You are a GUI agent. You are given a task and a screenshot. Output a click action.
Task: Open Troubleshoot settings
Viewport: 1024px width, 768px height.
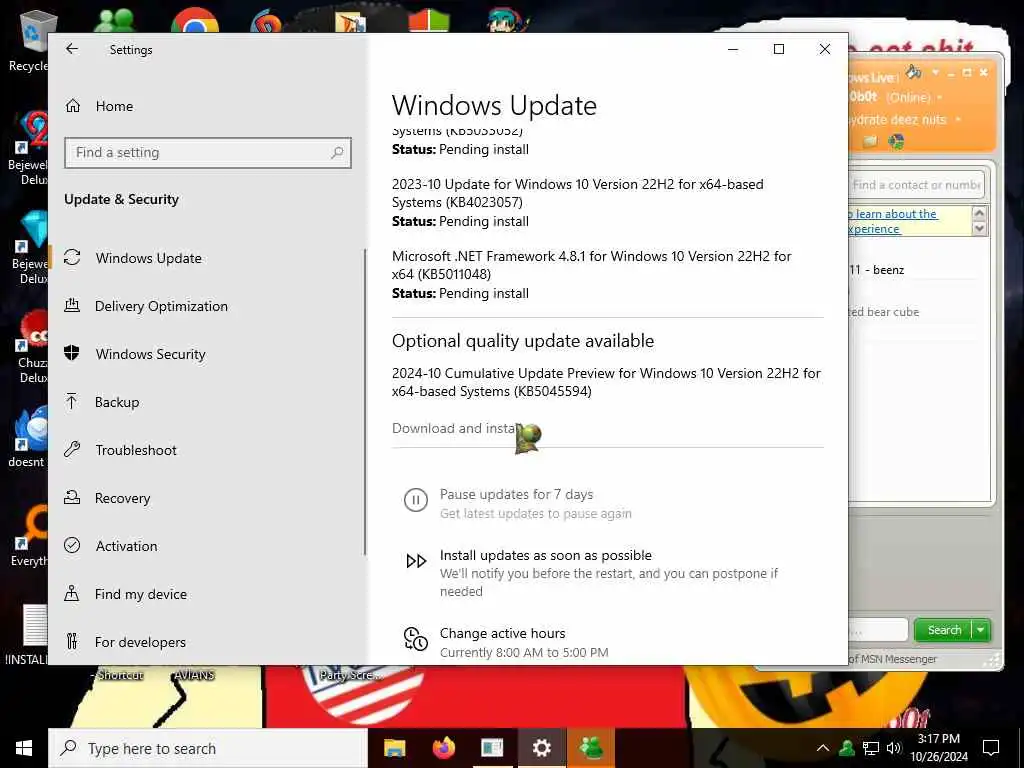tap(136, 450)
